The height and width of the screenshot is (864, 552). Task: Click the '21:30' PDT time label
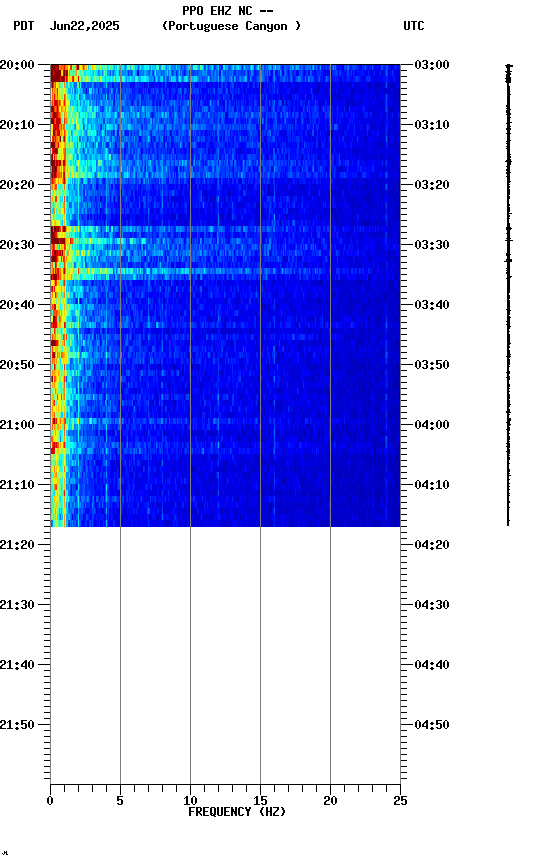pyautogui.click(x=17, y=606)
